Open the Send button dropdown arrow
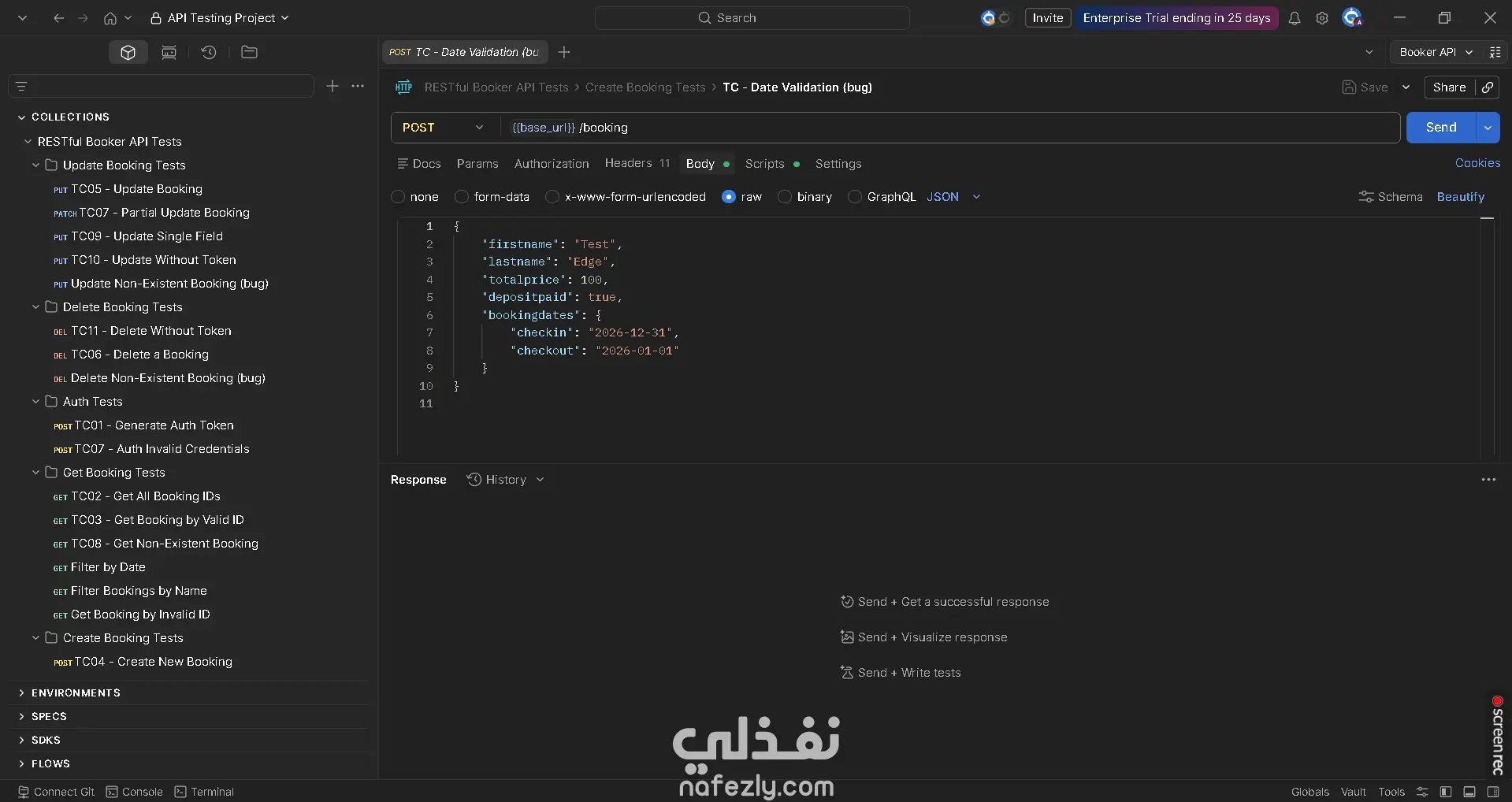 click(1488, 128)
